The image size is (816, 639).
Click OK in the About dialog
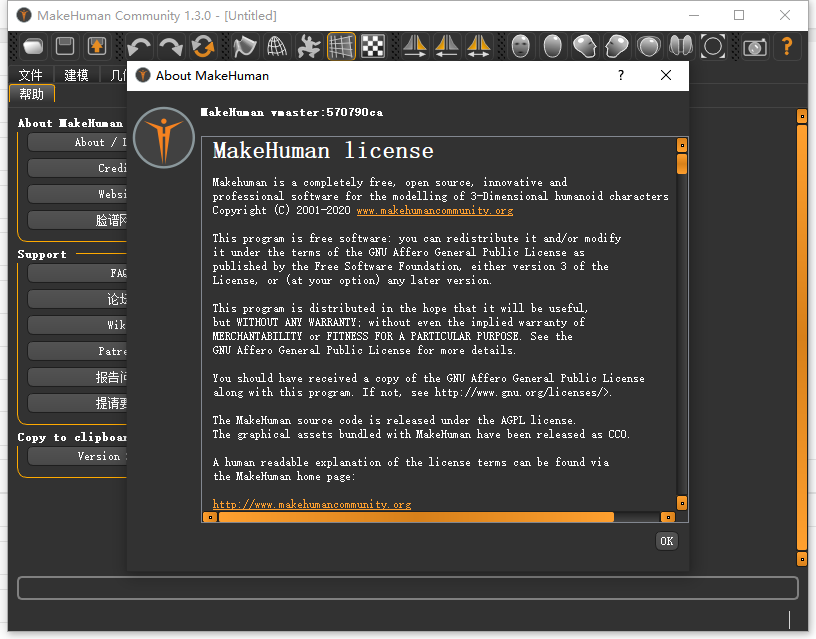667,541
